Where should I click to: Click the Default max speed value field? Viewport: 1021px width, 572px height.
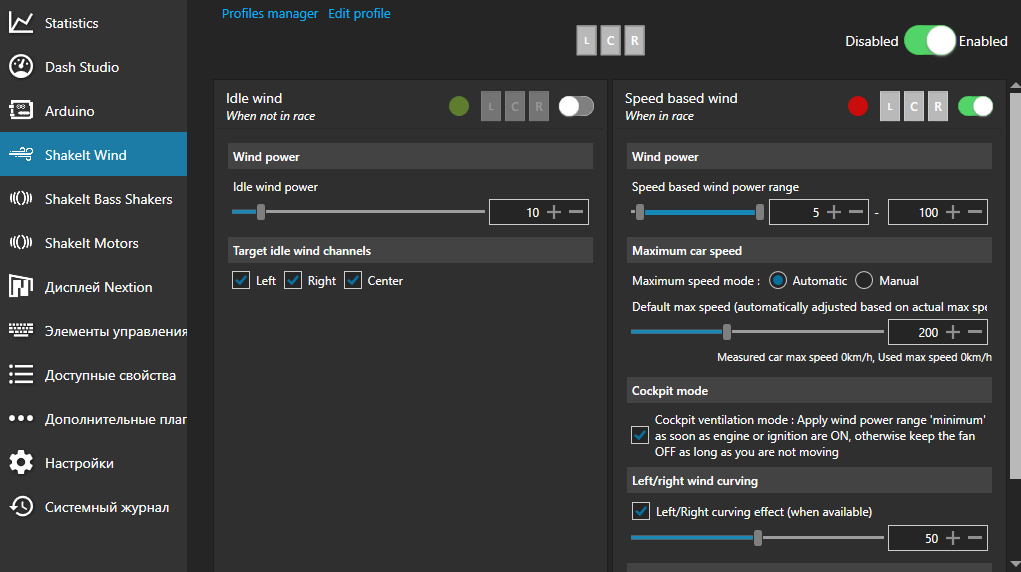click(915, 332)
